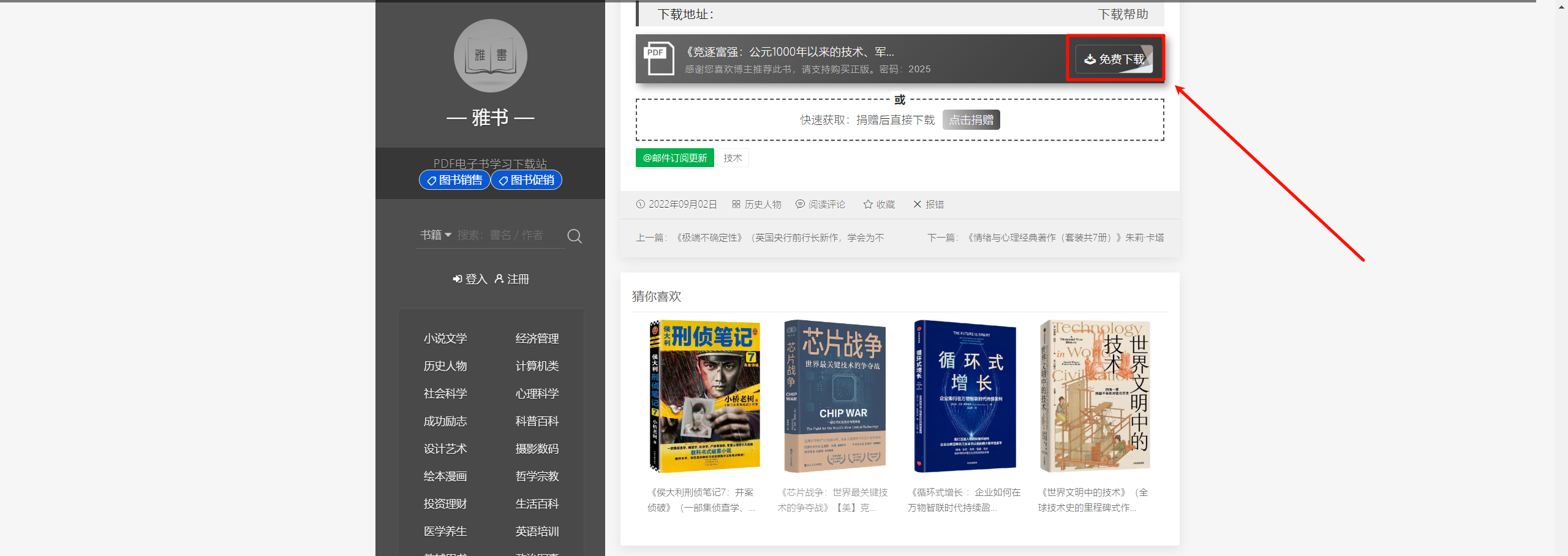The width and height of the screenshot is (1568, 556).
Task: Click the PDF file icon
Action: click(x=658, y=59)
